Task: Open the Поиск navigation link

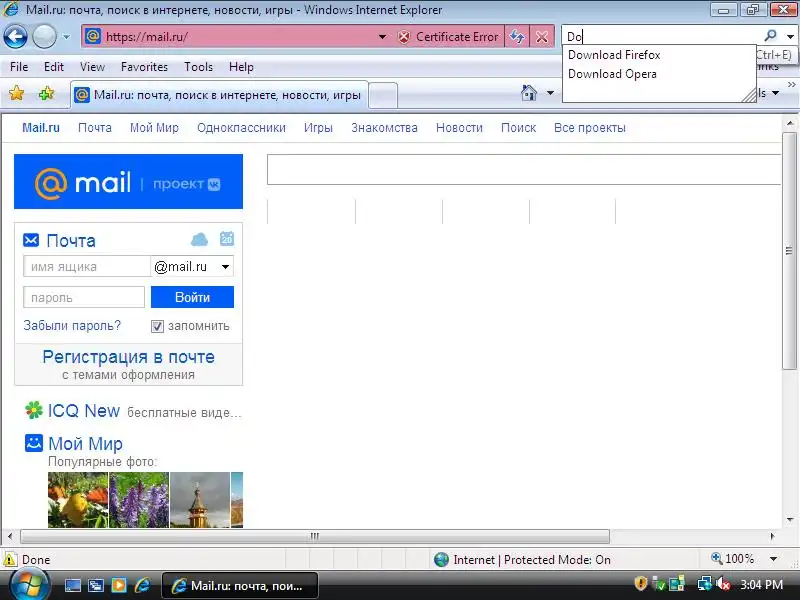Action: pos(518,128)
